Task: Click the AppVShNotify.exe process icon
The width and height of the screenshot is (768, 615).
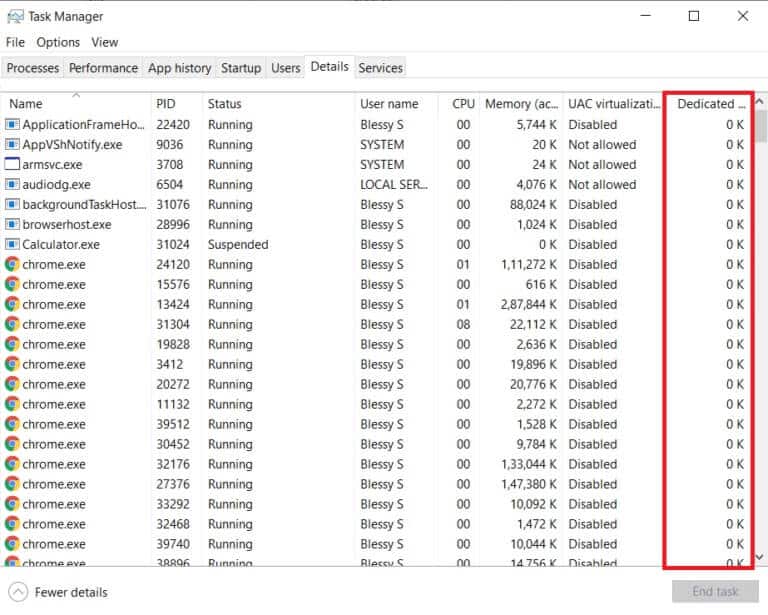Action: pos(12,145)
